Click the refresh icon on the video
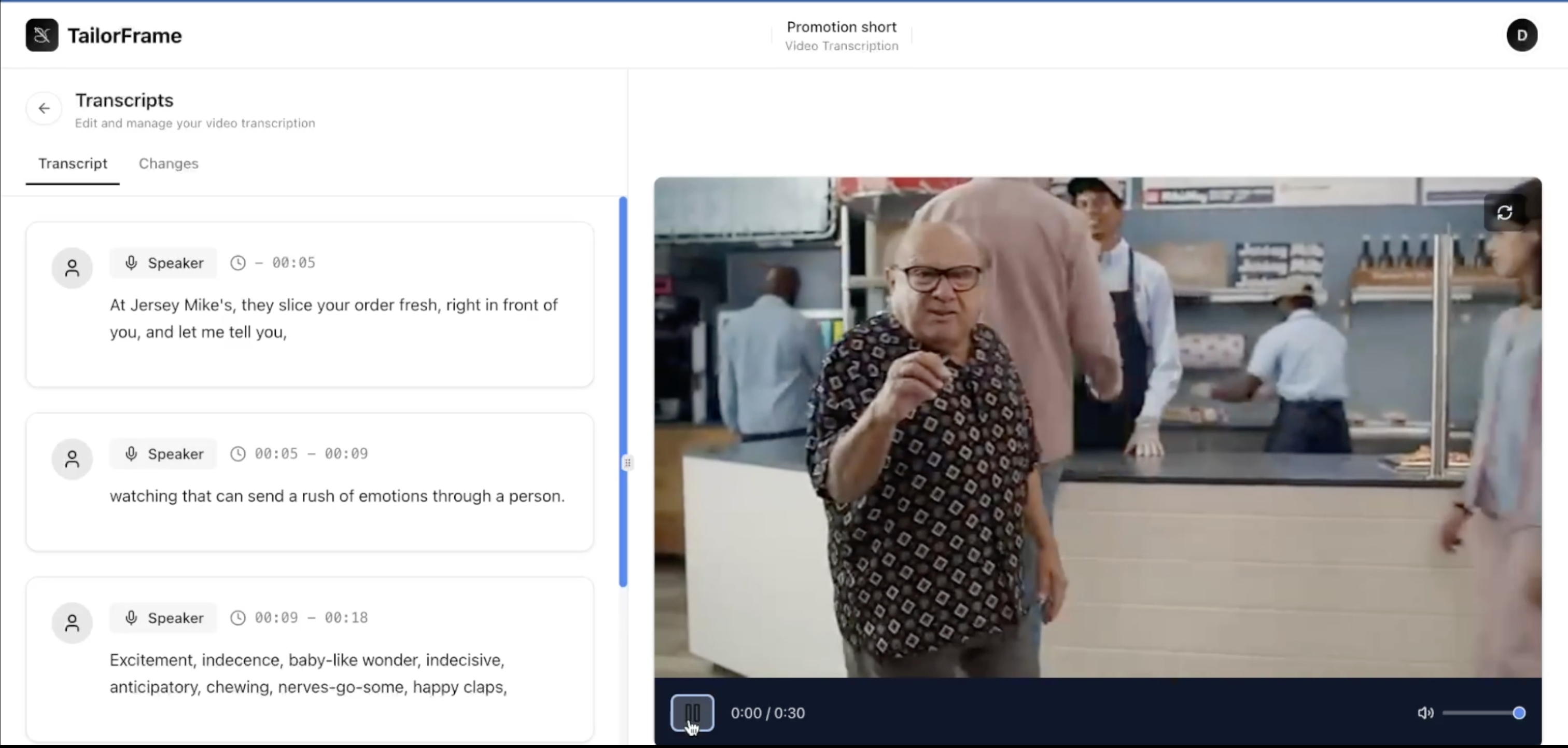The height and width of the screenshot is (748, 1568). coord(1504,213)
